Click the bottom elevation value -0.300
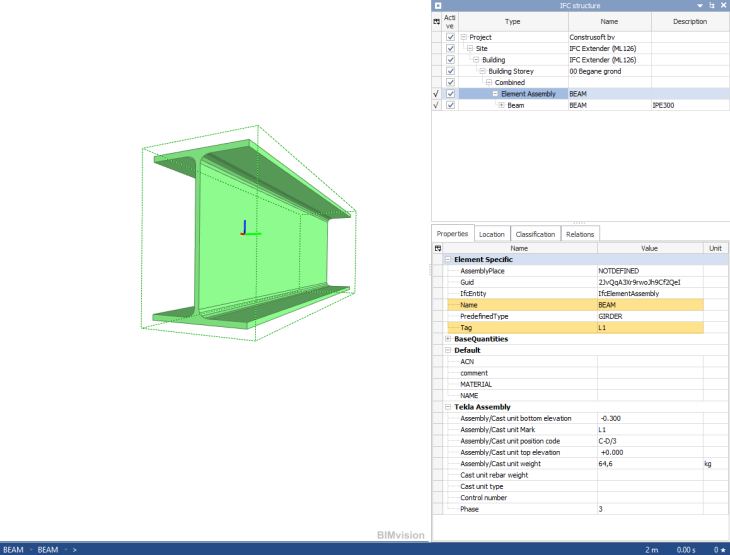This screenshot has height=555, width=730. (x=610, y=418)
